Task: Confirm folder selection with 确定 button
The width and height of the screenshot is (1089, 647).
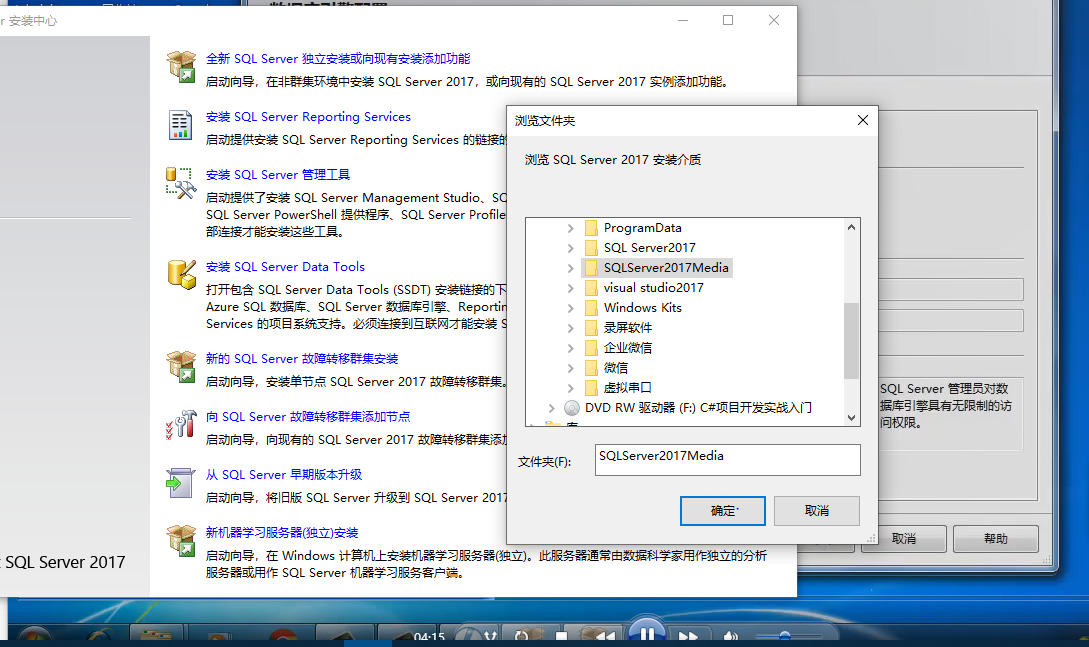Action: (723, 511)
